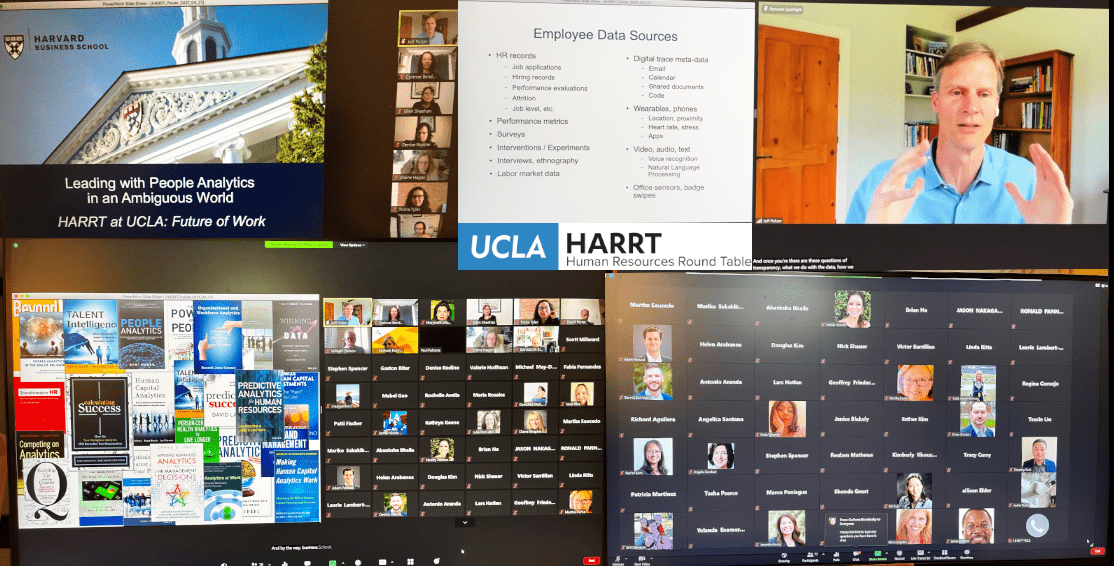Toggle the microphone Unmute control

click(618, 560)
